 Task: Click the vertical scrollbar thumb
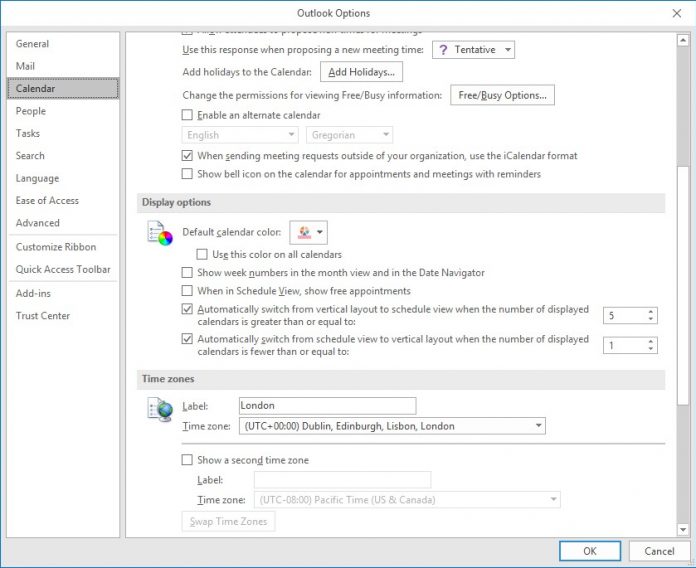[x=683, y=285]
